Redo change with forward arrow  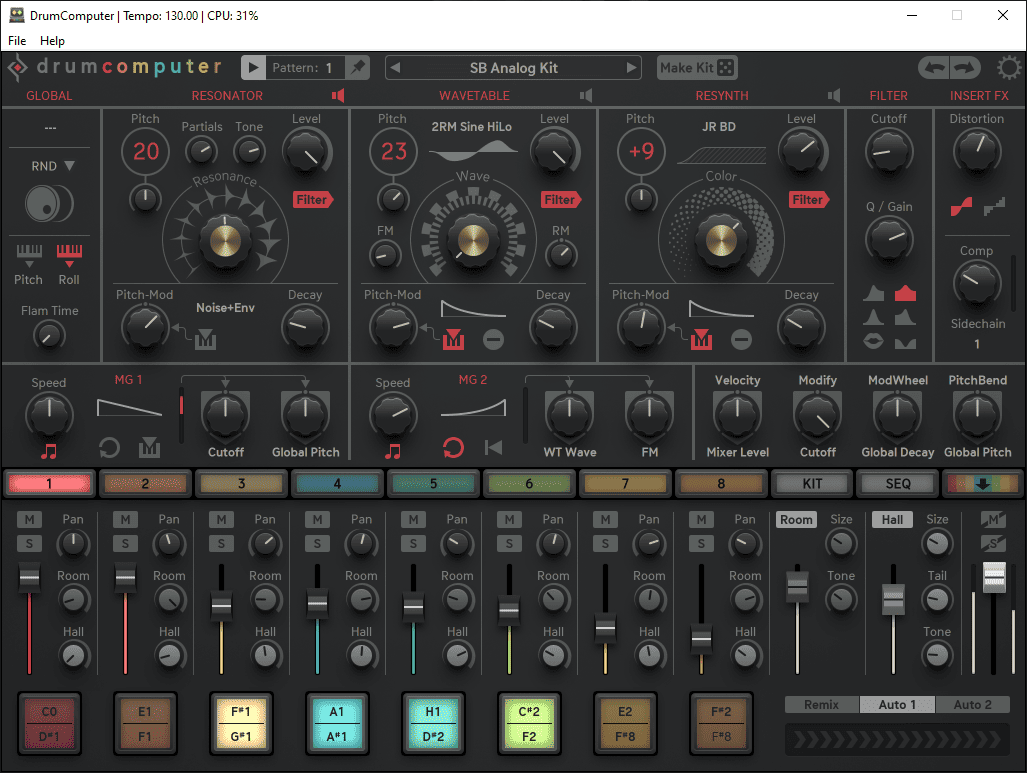pos(964,67)
